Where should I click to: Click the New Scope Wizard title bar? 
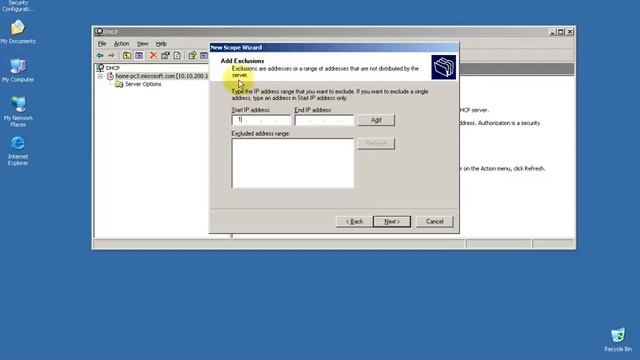334,47
